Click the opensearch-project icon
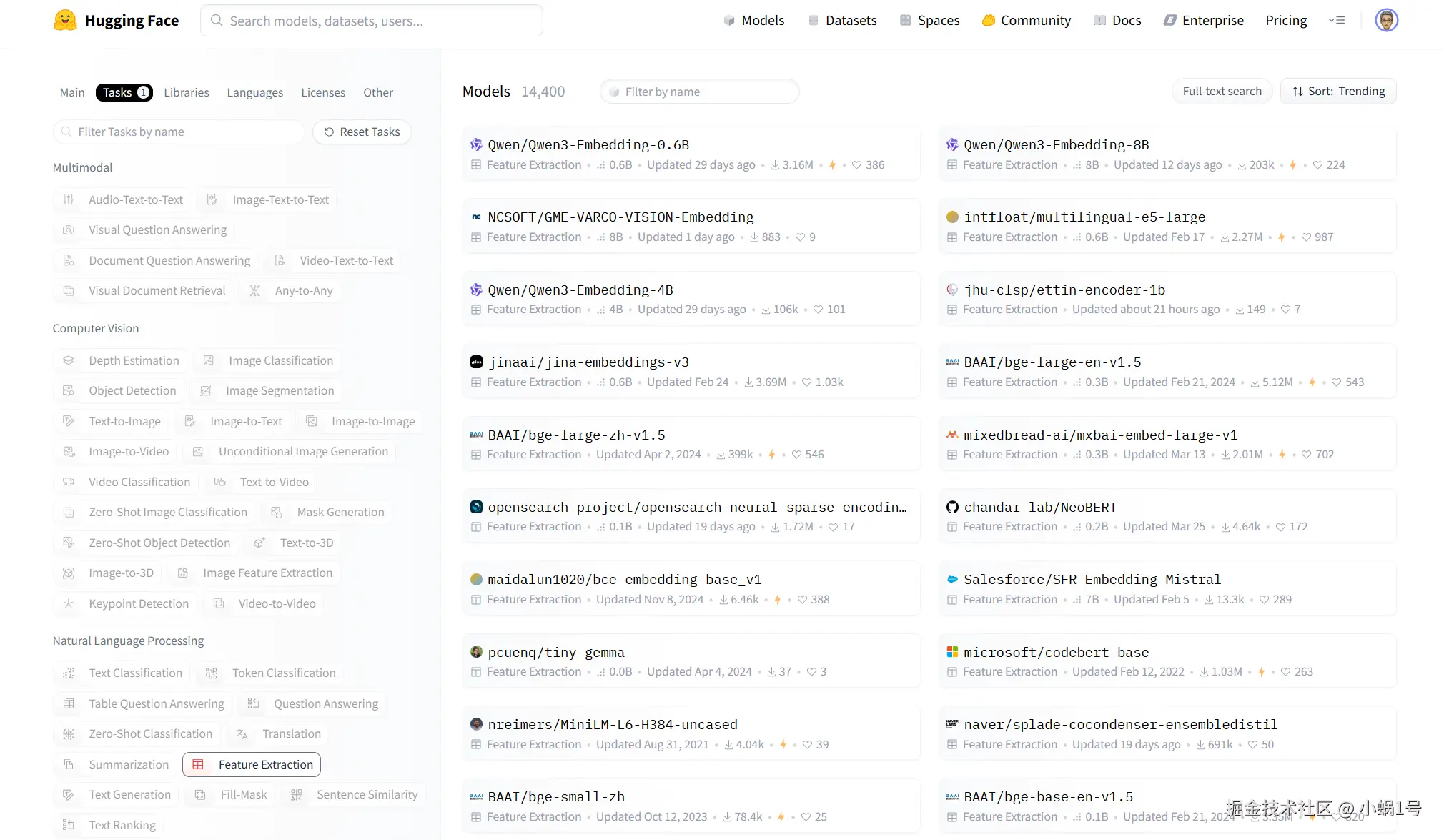 [476, 508]
